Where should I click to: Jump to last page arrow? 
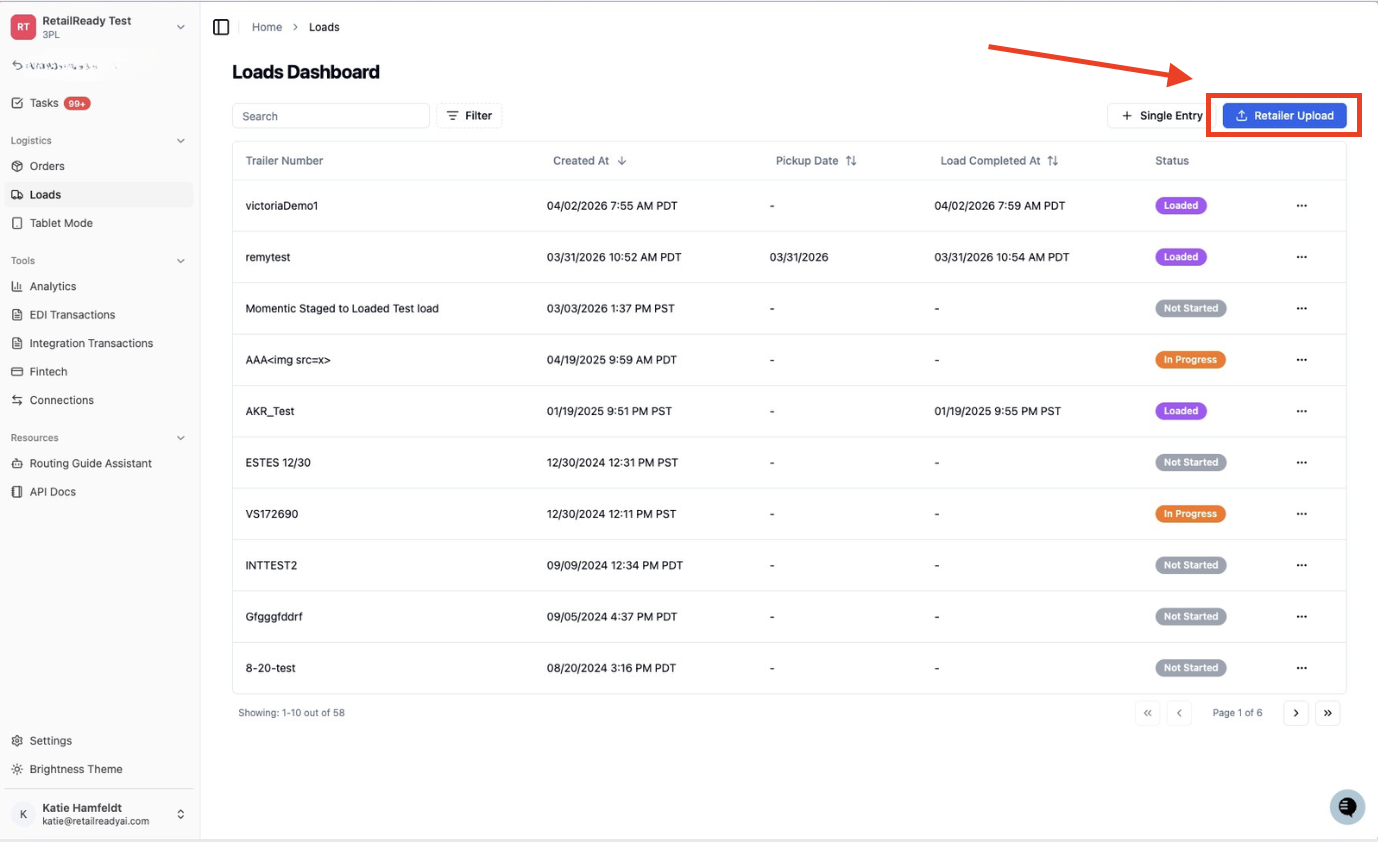[x=1328, y=713]
